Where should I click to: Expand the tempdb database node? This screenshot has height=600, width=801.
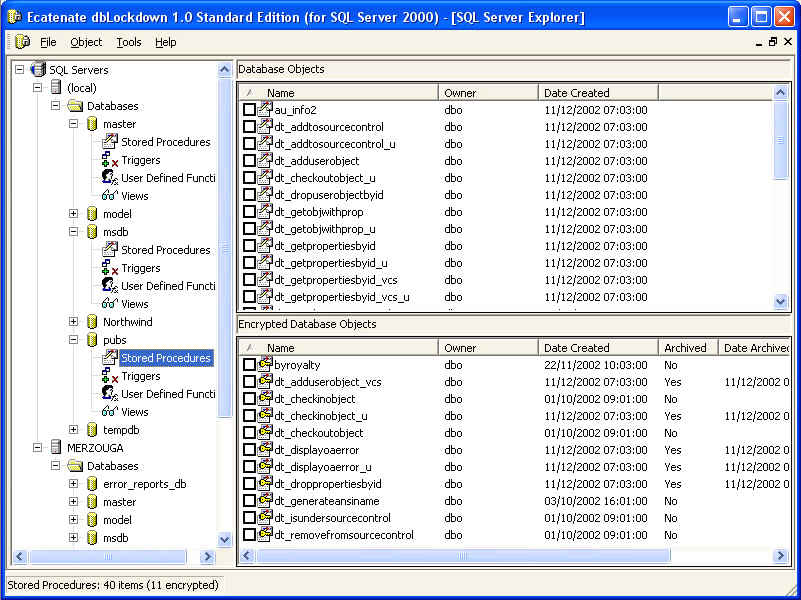[x=74, y=429]
